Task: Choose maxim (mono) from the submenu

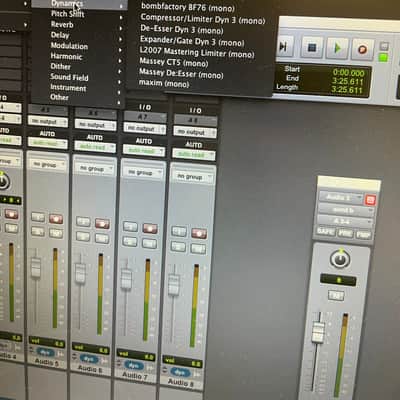Action: (x=164, y=83)
